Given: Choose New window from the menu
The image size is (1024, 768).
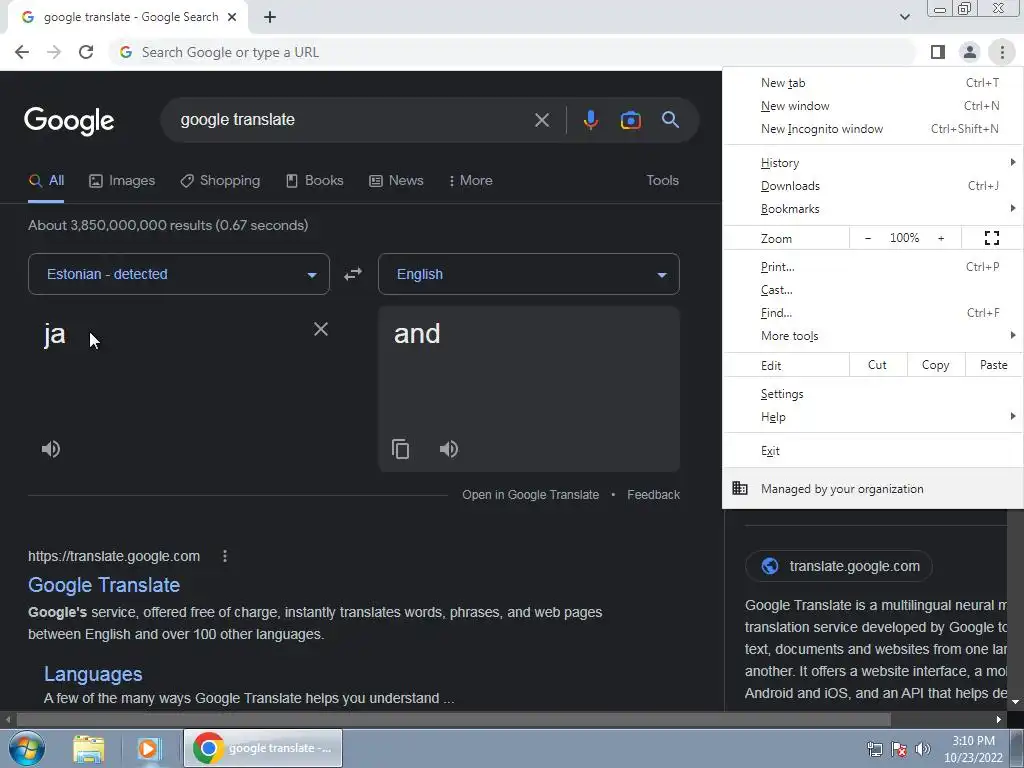Looking at the screenshot, I should (872, 106).
